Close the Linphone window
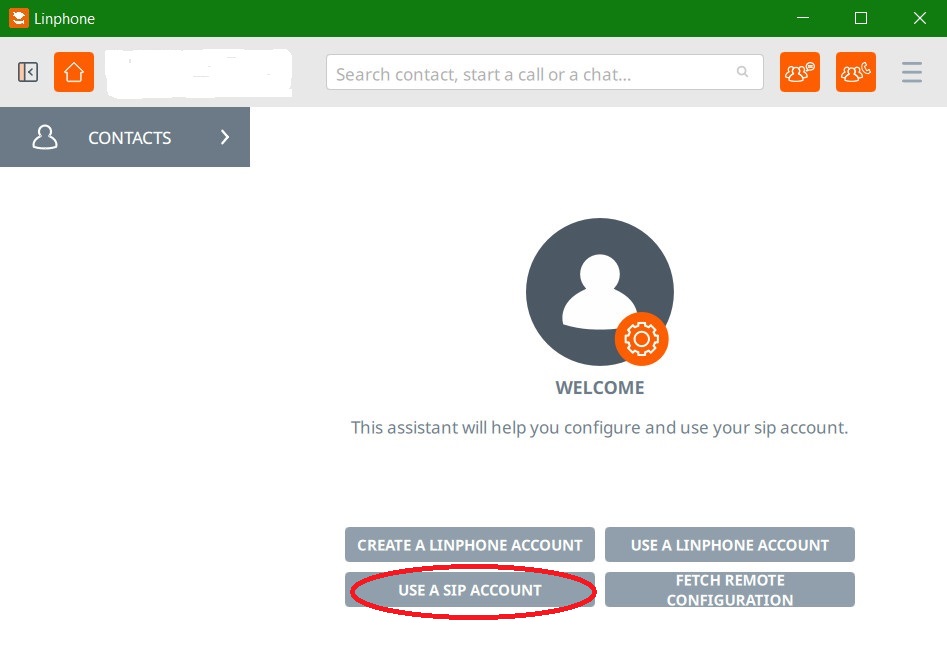Viewport: 947px width, 645px height. coord(919,18)
